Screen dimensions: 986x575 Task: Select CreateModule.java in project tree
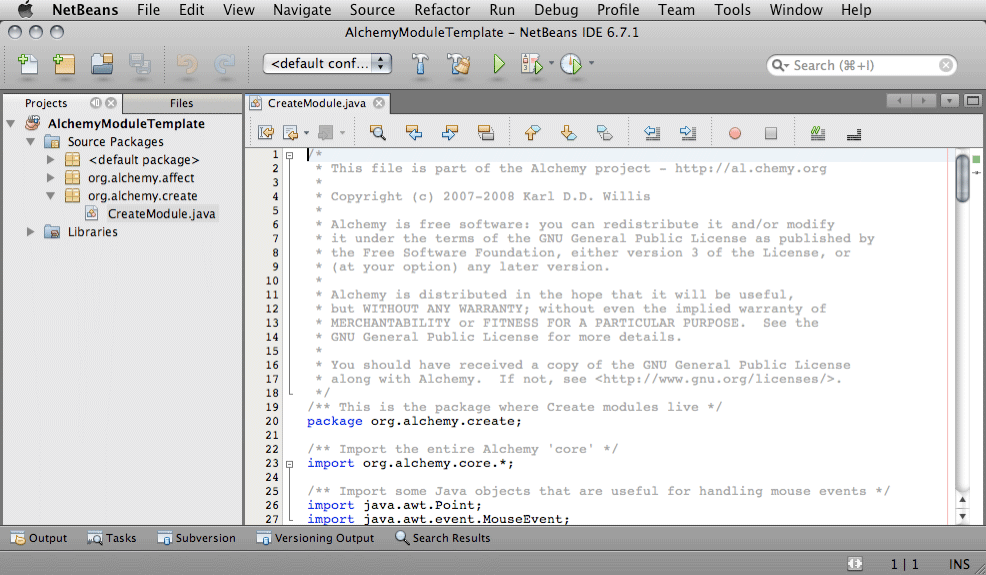point(161,214)
